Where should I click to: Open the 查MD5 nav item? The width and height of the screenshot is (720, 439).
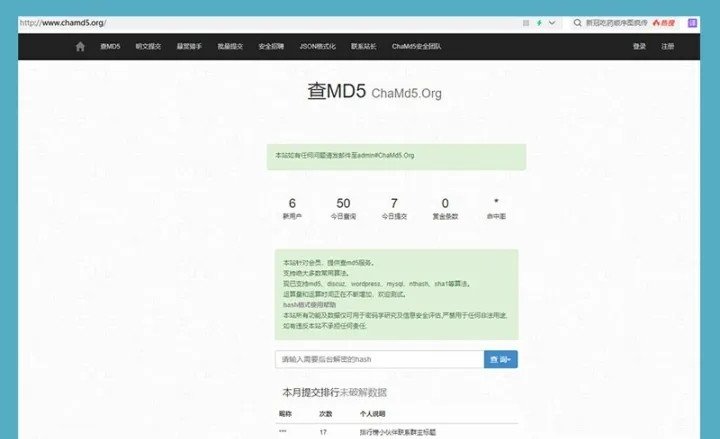(110, 46)
